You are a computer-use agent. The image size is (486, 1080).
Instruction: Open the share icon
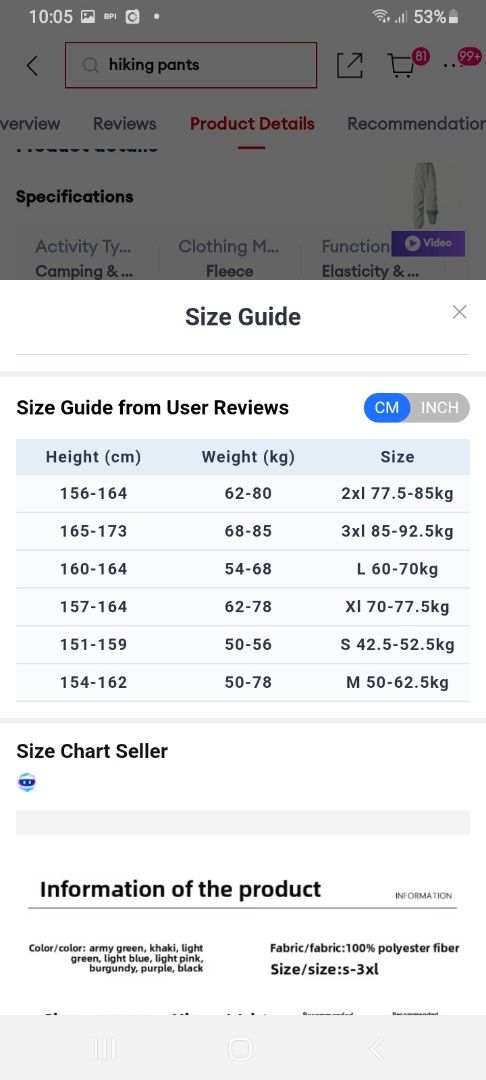350,65
